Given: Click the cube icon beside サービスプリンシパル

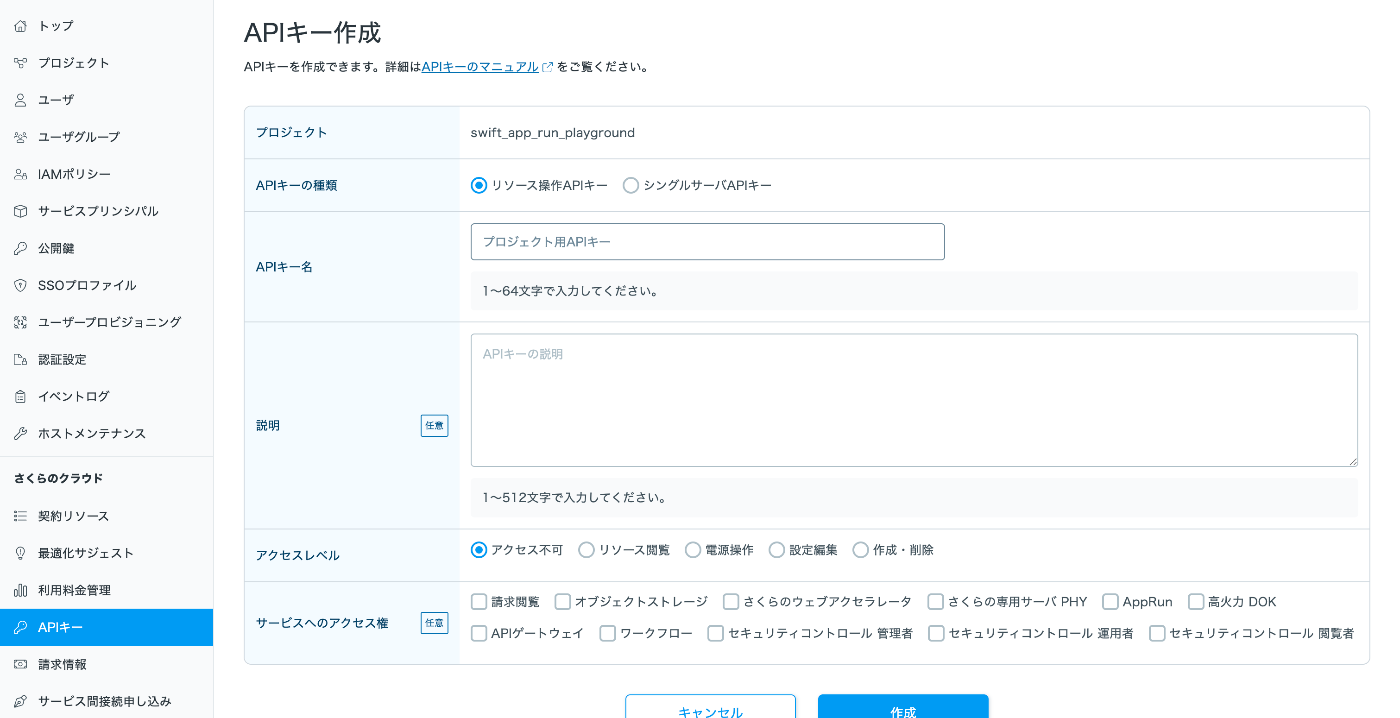Looking at the screenshot, I should coord(20,211).
